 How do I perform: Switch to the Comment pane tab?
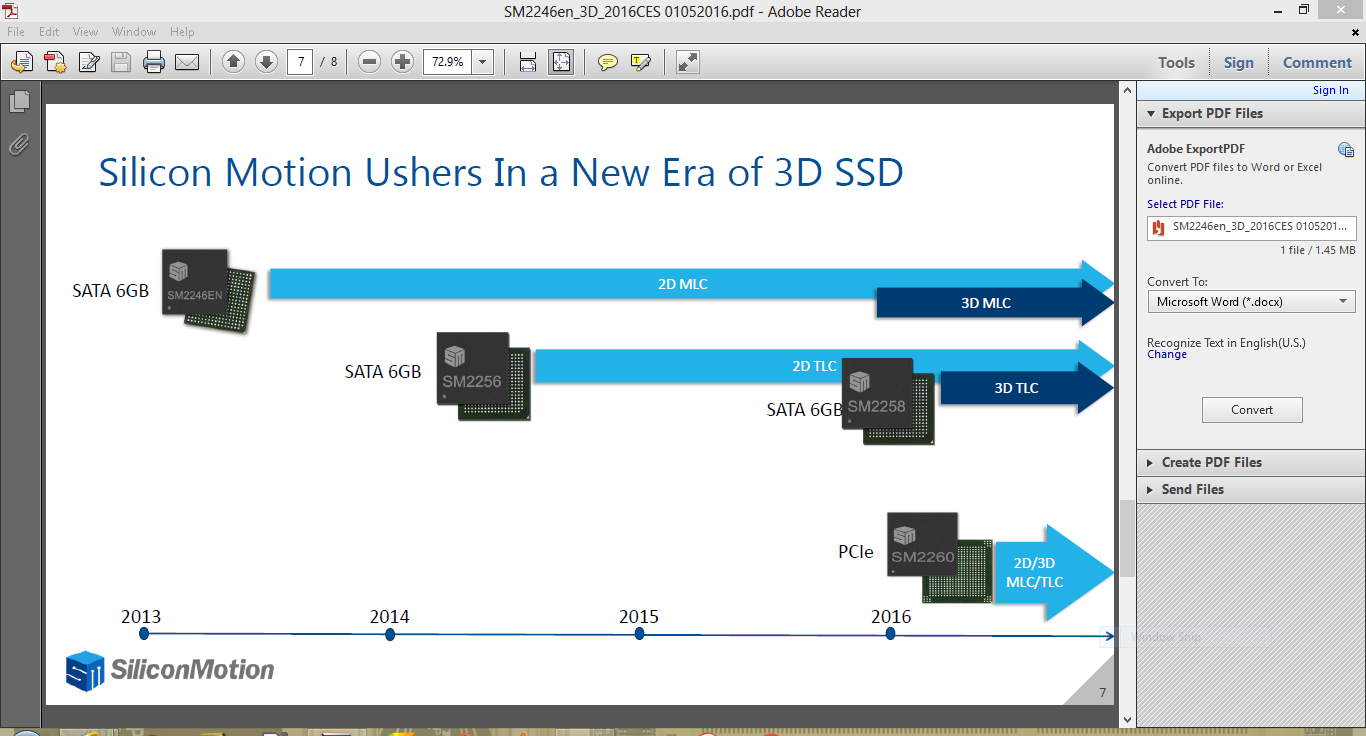(1317, 62)
